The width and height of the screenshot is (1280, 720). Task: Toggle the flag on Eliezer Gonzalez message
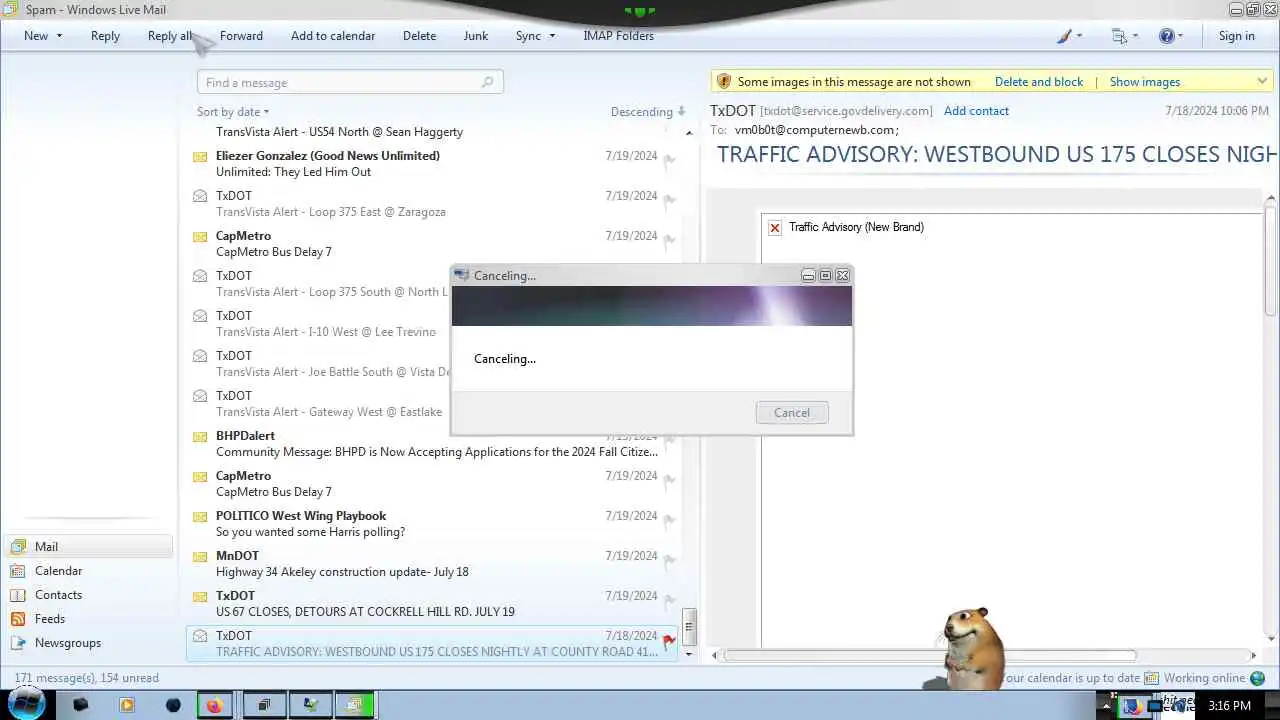pos(669,160)
